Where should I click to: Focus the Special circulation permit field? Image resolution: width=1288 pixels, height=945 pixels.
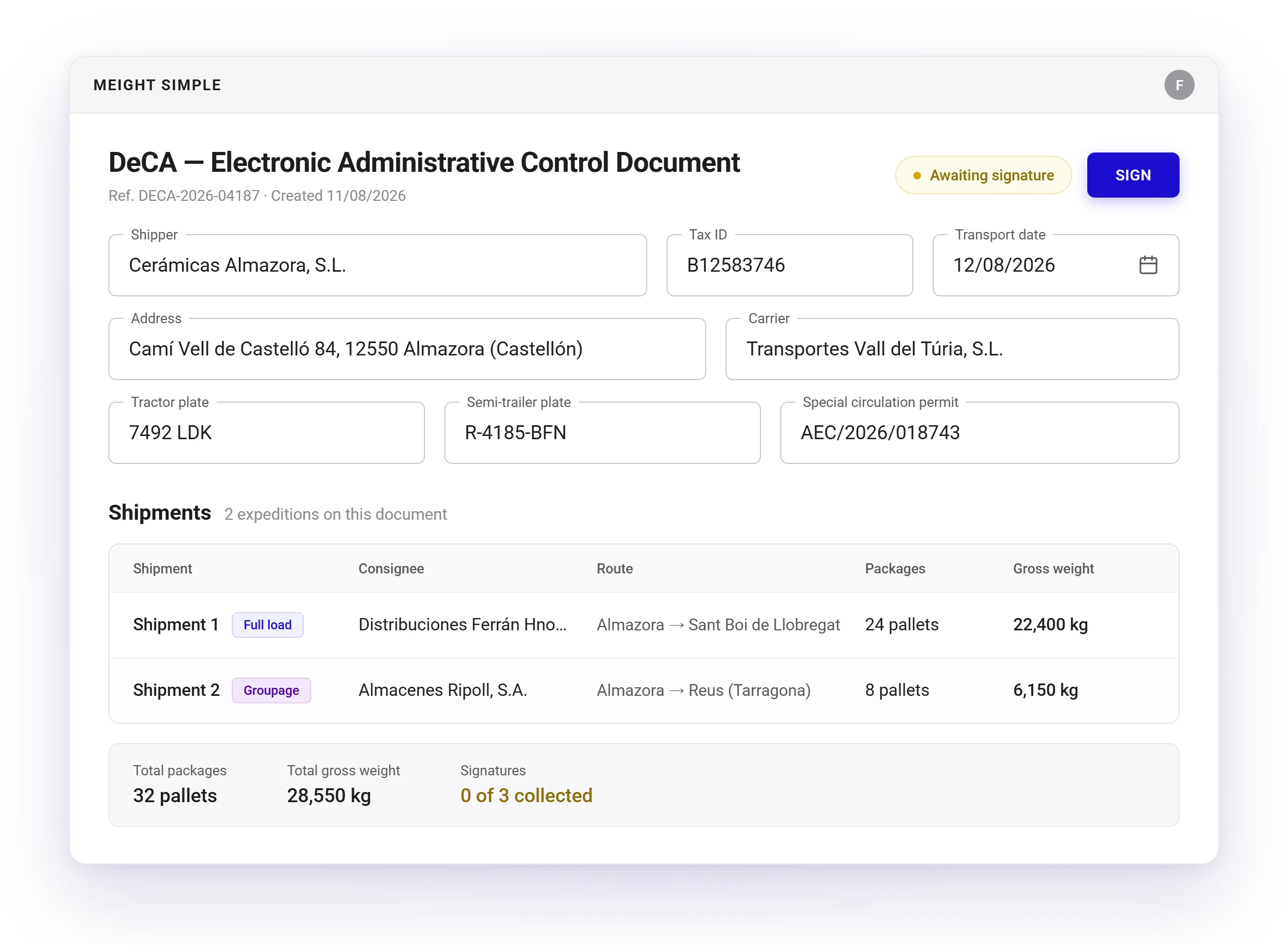pyautogui.click(x=979, y=433)
